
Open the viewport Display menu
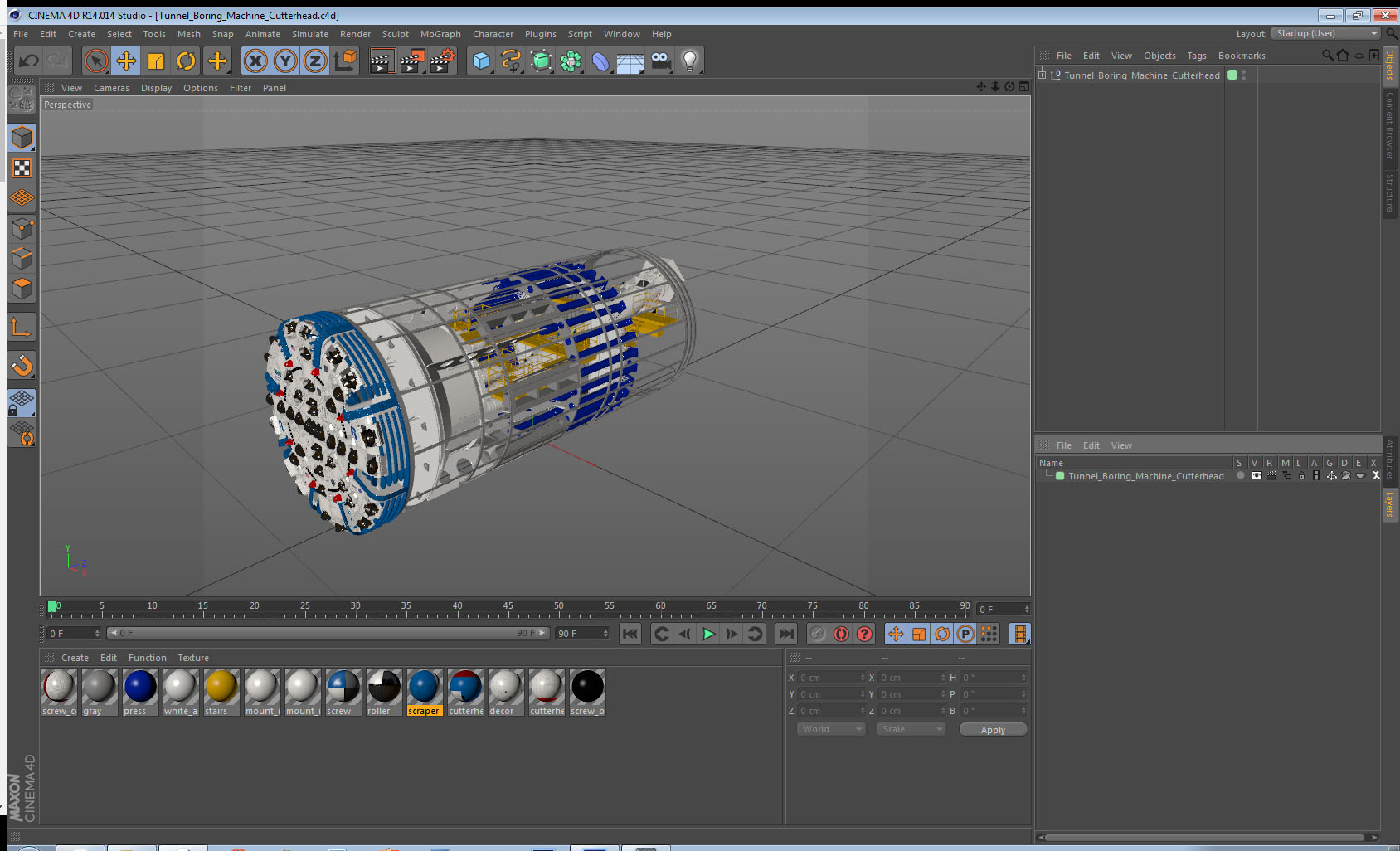(x=156, y=88)
